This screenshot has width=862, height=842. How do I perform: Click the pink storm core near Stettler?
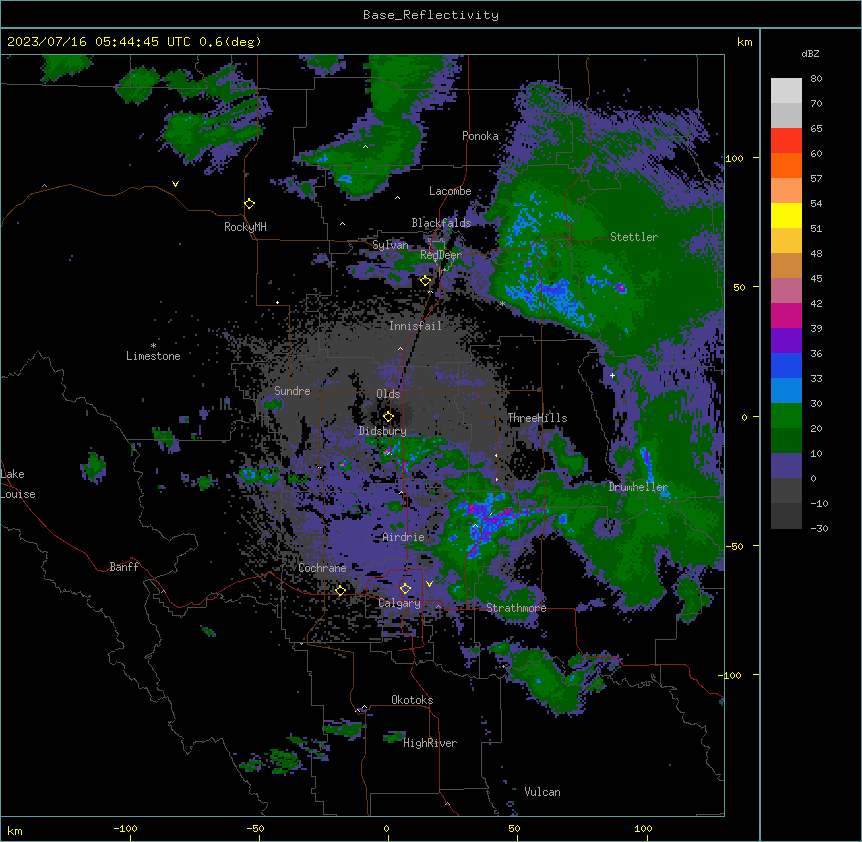tap(621, 287)
